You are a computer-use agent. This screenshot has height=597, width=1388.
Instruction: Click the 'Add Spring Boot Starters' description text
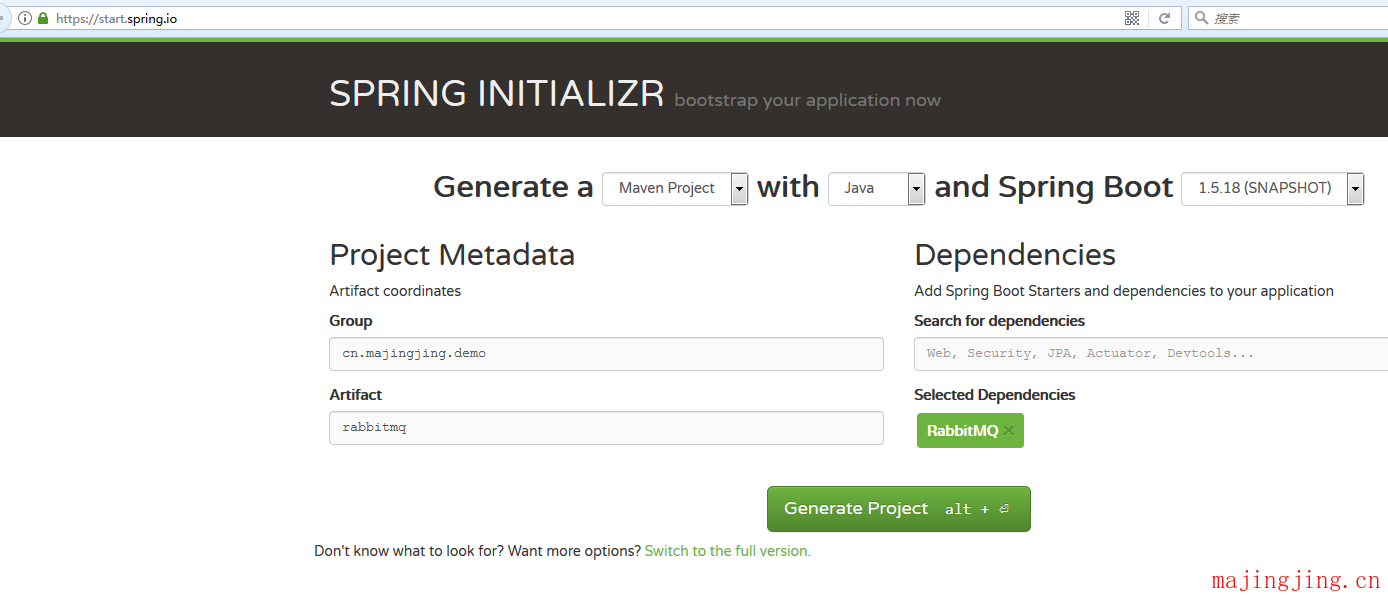pos(1124,291)
